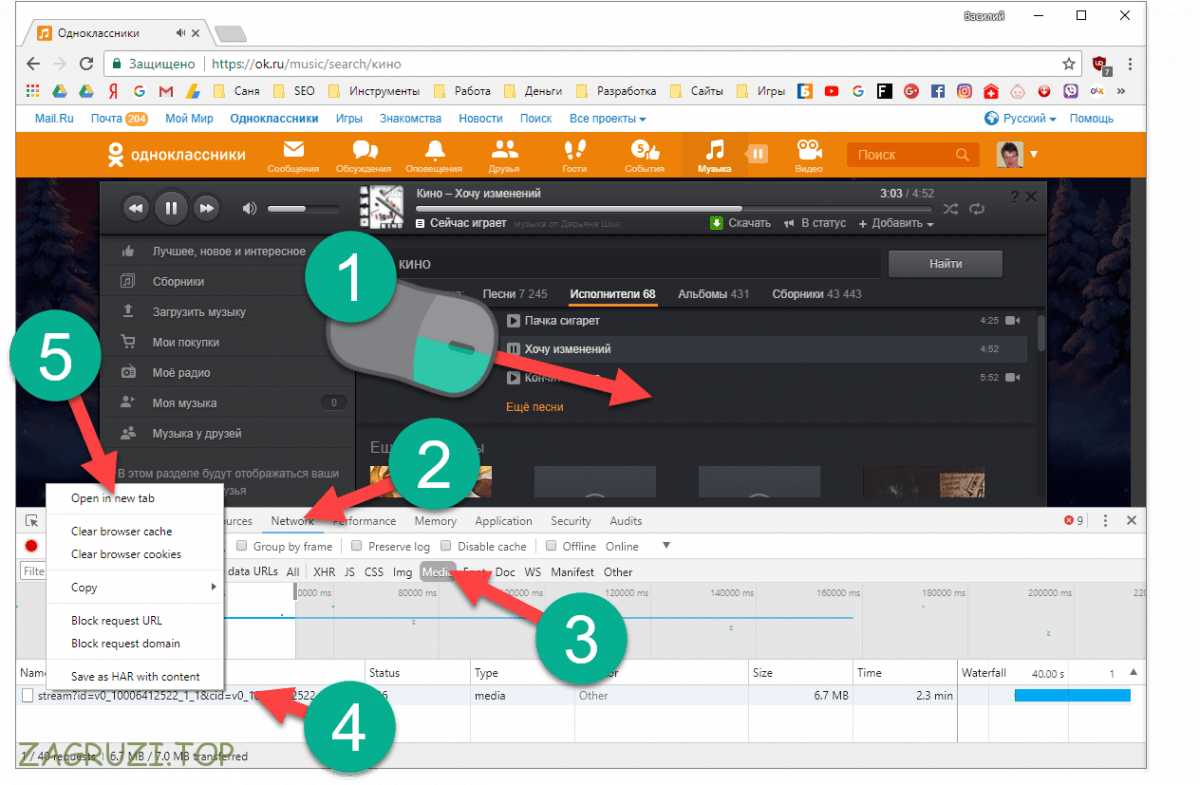Mute using the speaker volume icon
This screenshot has width=1200, height=785.
(x=249, y=208)
